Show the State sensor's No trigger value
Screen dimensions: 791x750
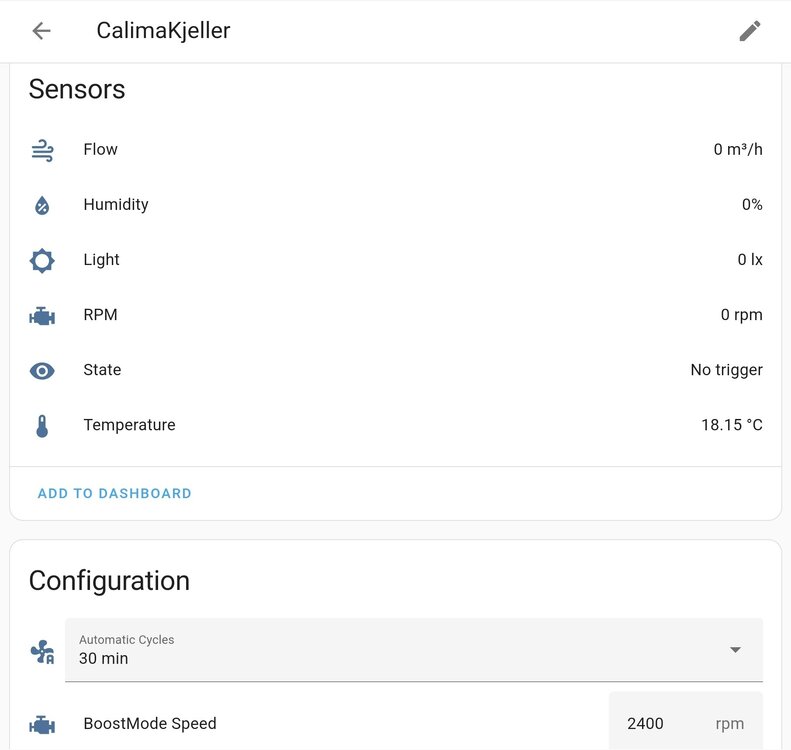pos(726,370)
